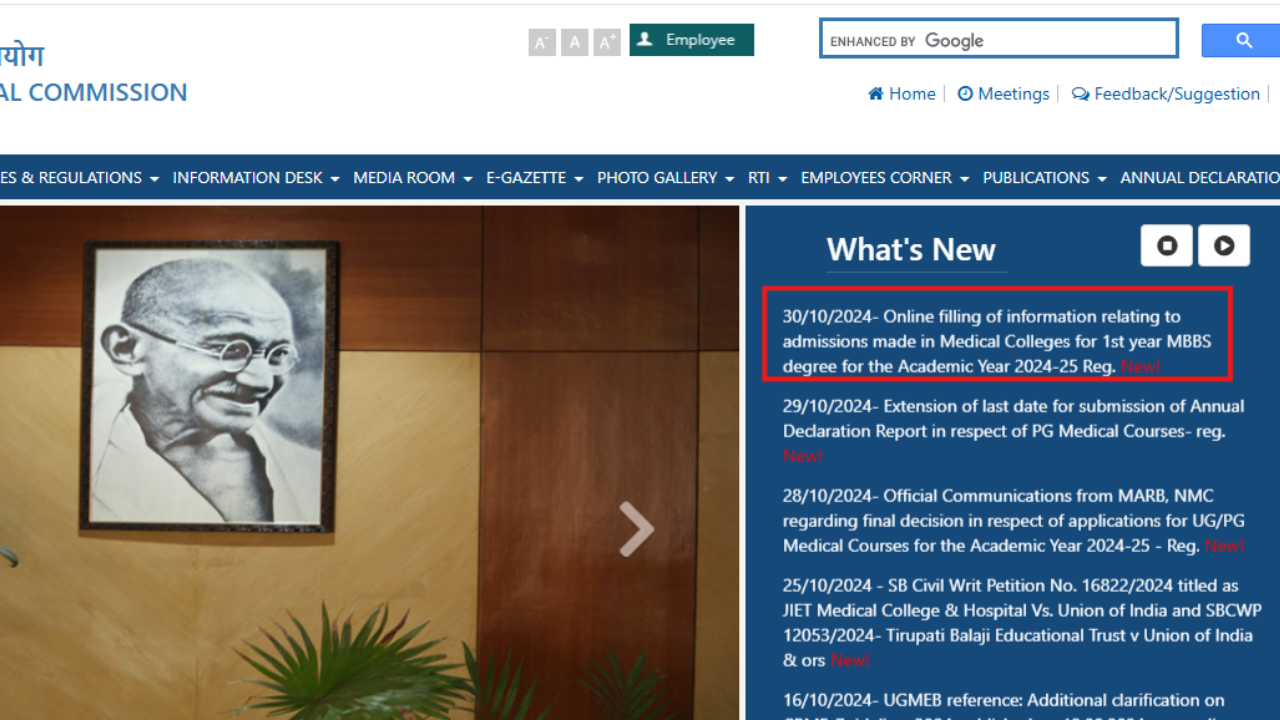Open 30/10/2024 MBBS admissions notice

(996, 341)
